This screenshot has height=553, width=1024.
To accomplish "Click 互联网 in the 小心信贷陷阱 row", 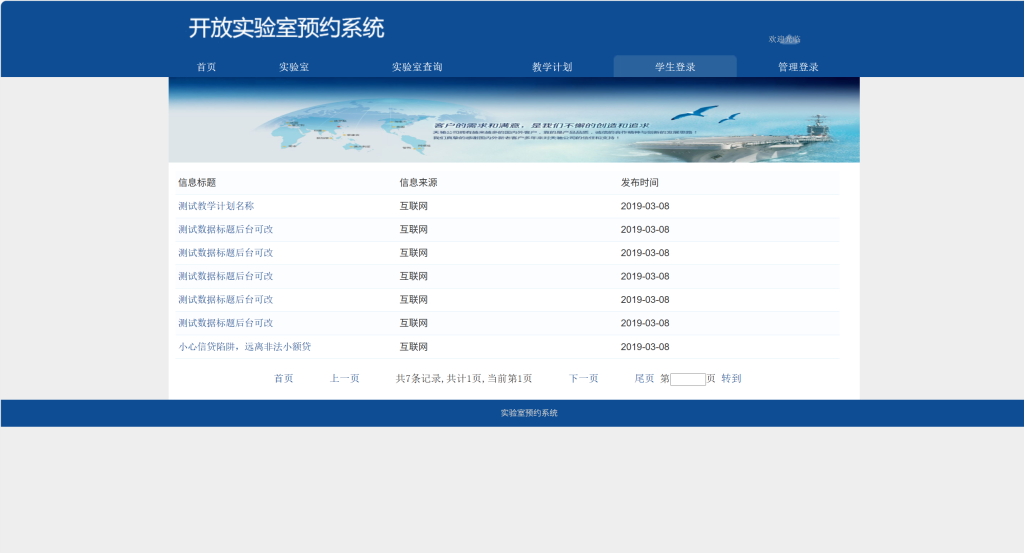I will coord(413,347).
